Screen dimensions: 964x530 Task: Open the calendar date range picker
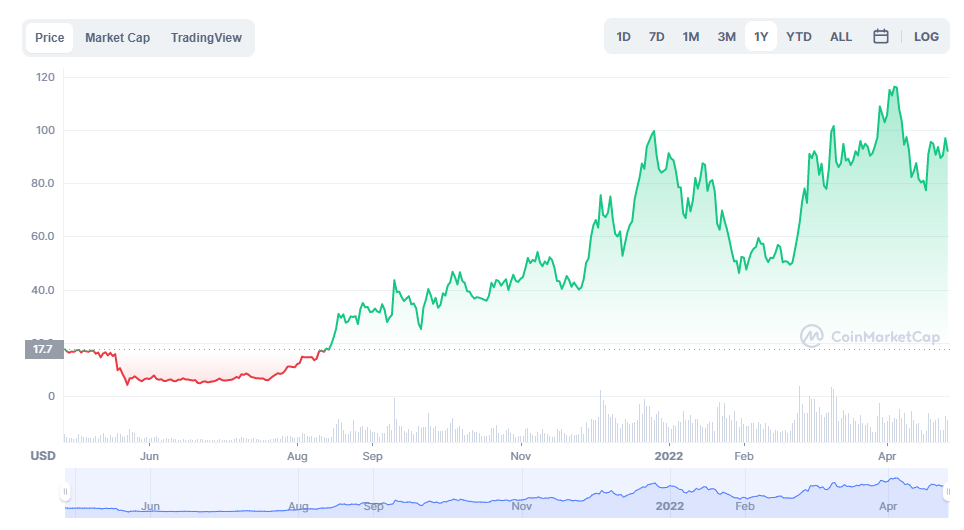tap(881, 37)
